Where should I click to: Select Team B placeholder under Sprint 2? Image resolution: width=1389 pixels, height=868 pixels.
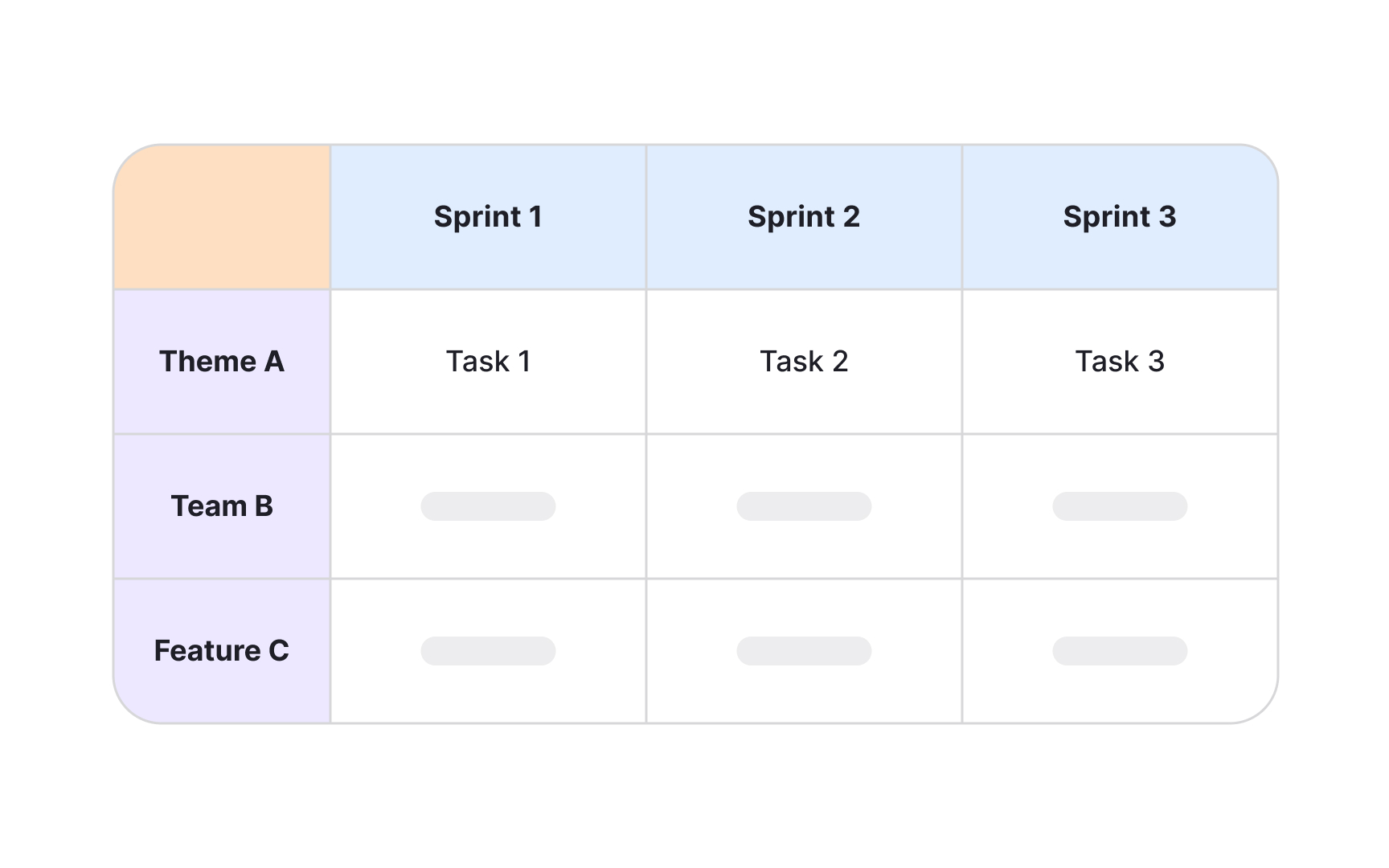pos(804,506)
